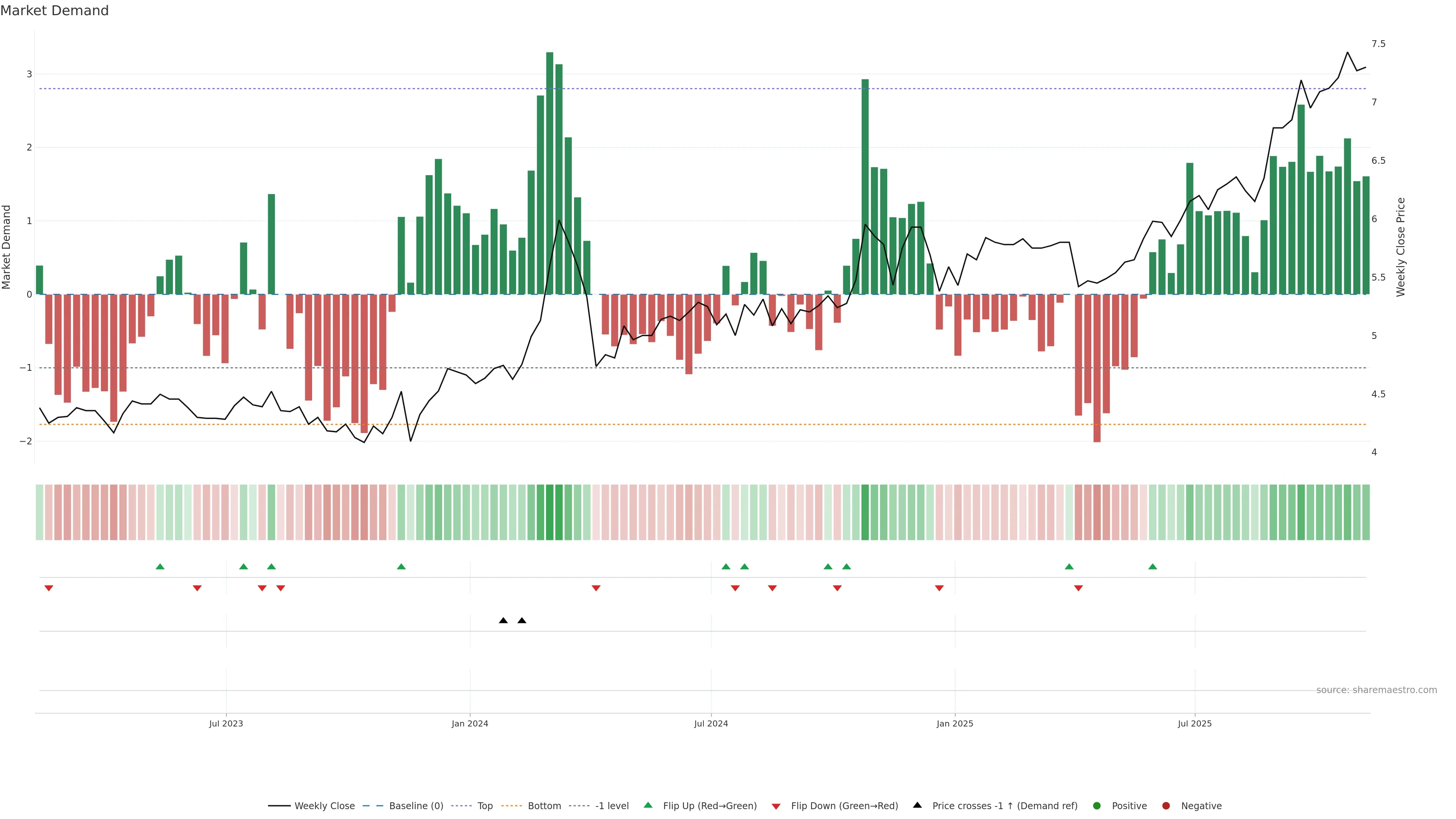Click black Price crosses -1 legend triangle

point(917,805)
